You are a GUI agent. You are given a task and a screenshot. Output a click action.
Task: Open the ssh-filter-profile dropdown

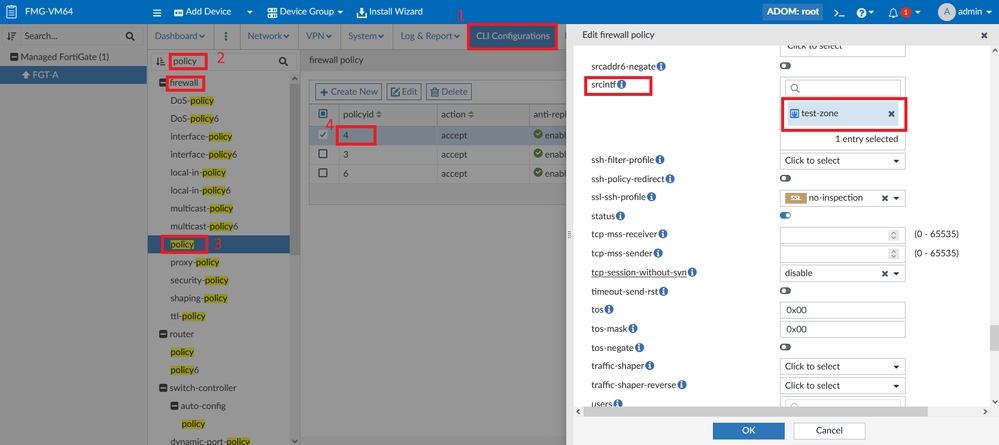pos(842,161)
